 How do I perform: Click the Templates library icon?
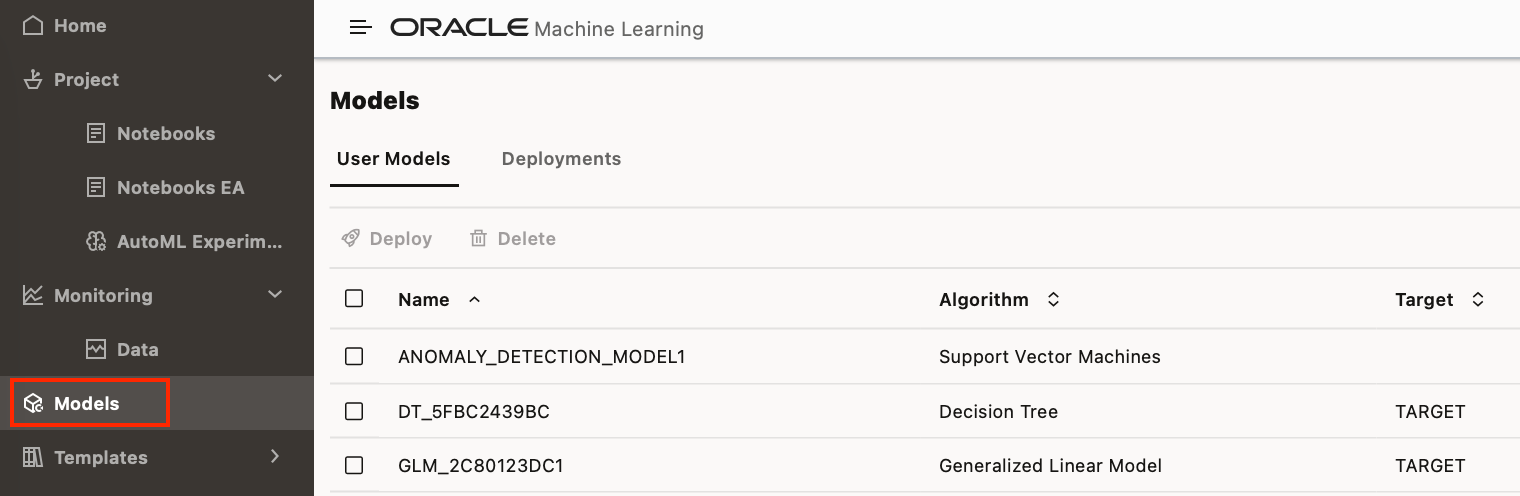click(x=33, y=457)
